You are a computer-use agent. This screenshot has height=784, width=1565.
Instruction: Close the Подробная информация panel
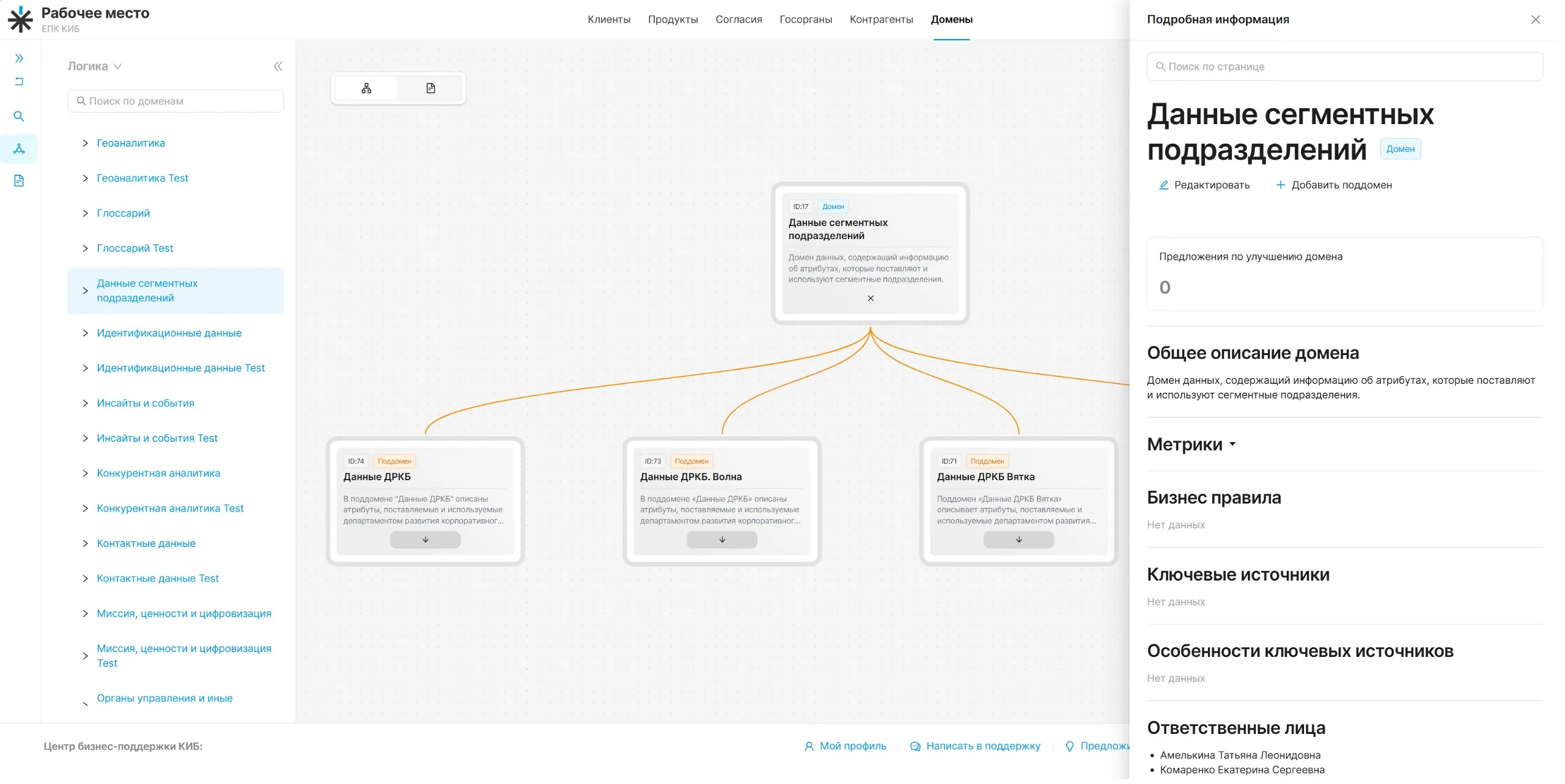click(1535, 20)
